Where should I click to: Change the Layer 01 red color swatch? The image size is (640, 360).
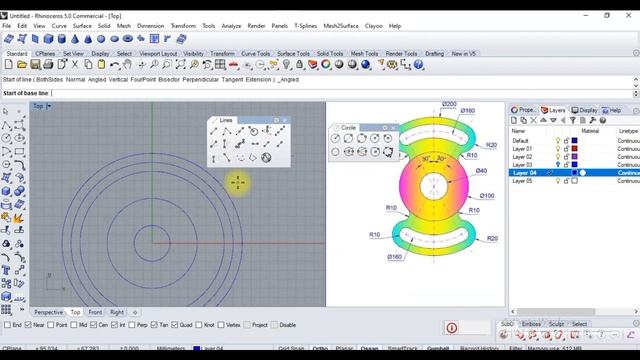(x=575, y=149)
